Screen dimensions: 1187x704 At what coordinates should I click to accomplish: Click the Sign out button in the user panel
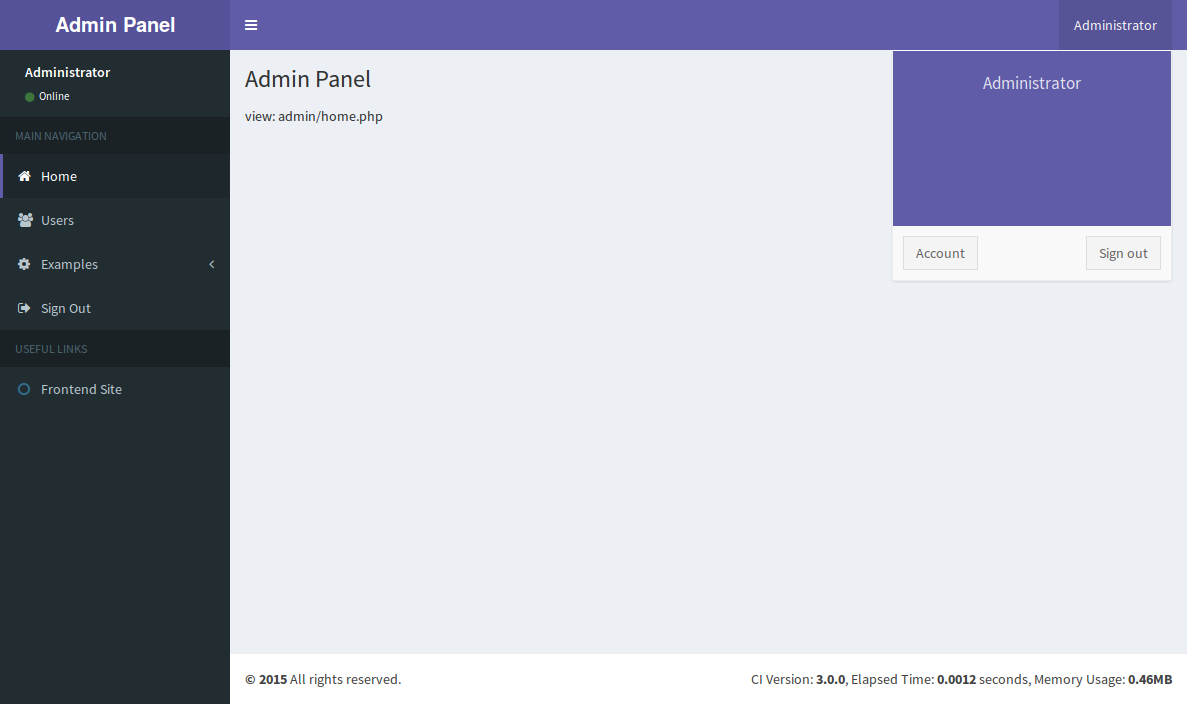pos(1123,253)
